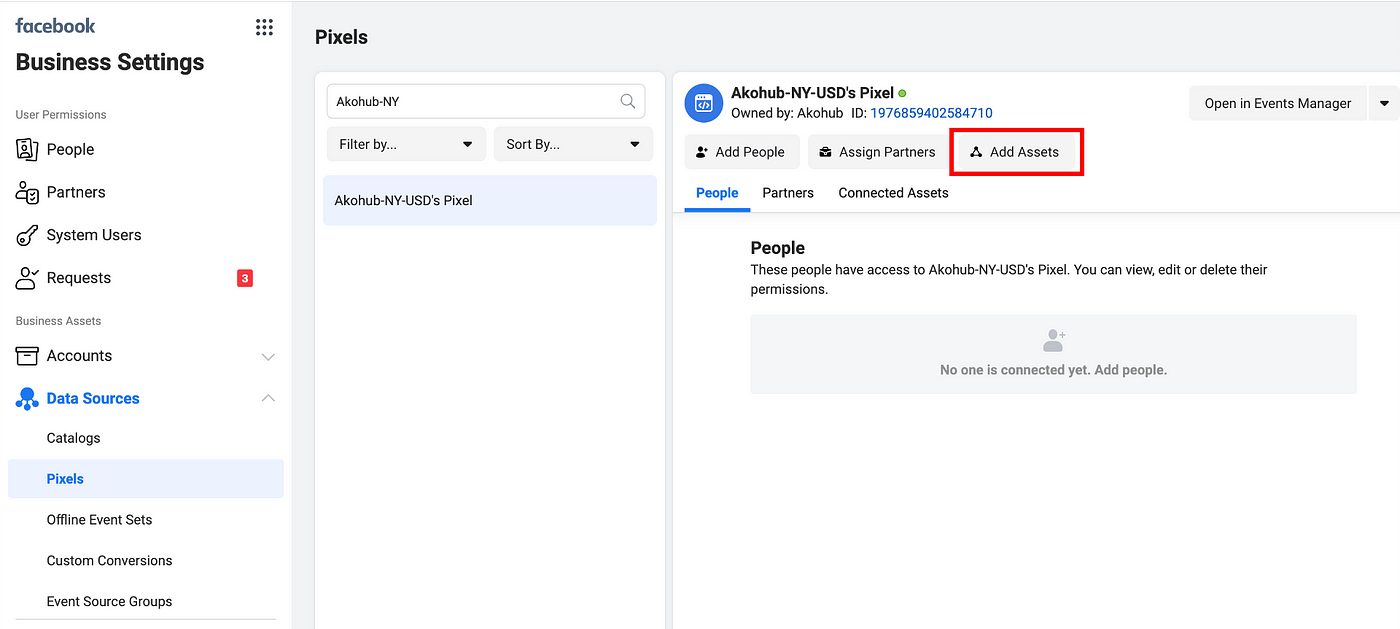This screenshot has width=1400, height=629.
Task: Click the add-person placeholder icon
Action: tap(1054, 341)
